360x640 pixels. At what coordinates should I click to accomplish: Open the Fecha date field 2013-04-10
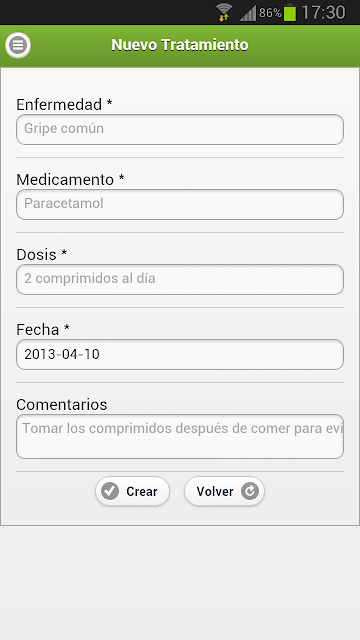[x=180, y=355]
